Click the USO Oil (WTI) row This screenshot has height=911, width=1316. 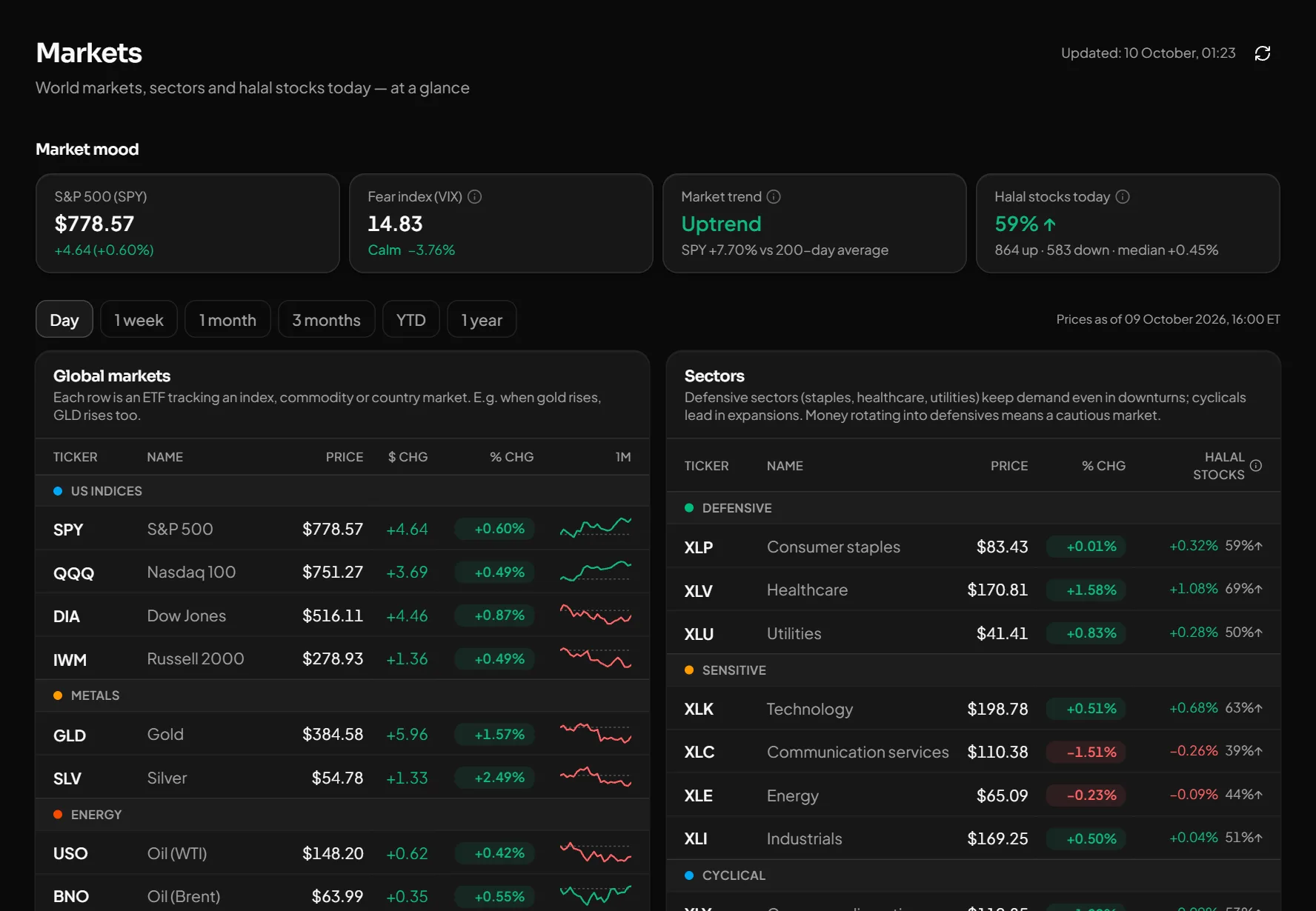pyautogui.click(x=342, y=853)
